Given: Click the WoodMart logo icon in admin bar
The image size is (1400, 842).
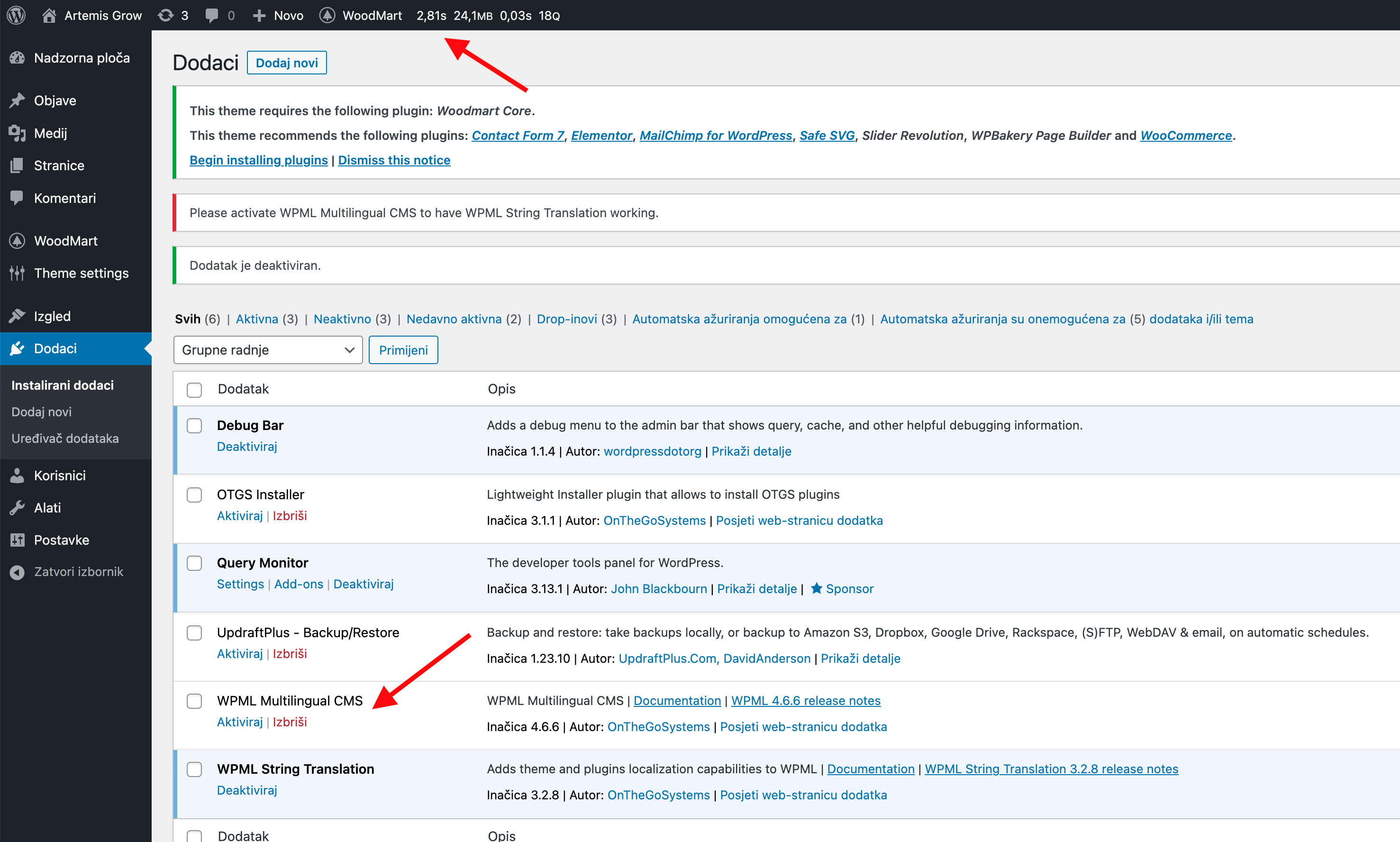Looking at the screenshot, I should coord(327,15).
